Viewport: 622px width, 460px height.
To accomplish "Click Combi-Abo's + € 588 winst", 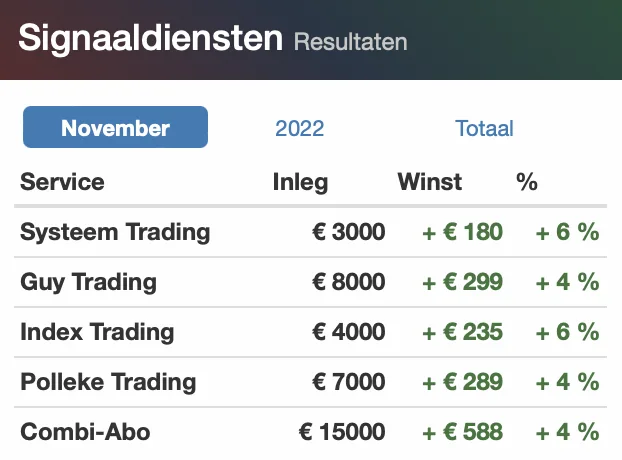I will (x=463, y=432).
